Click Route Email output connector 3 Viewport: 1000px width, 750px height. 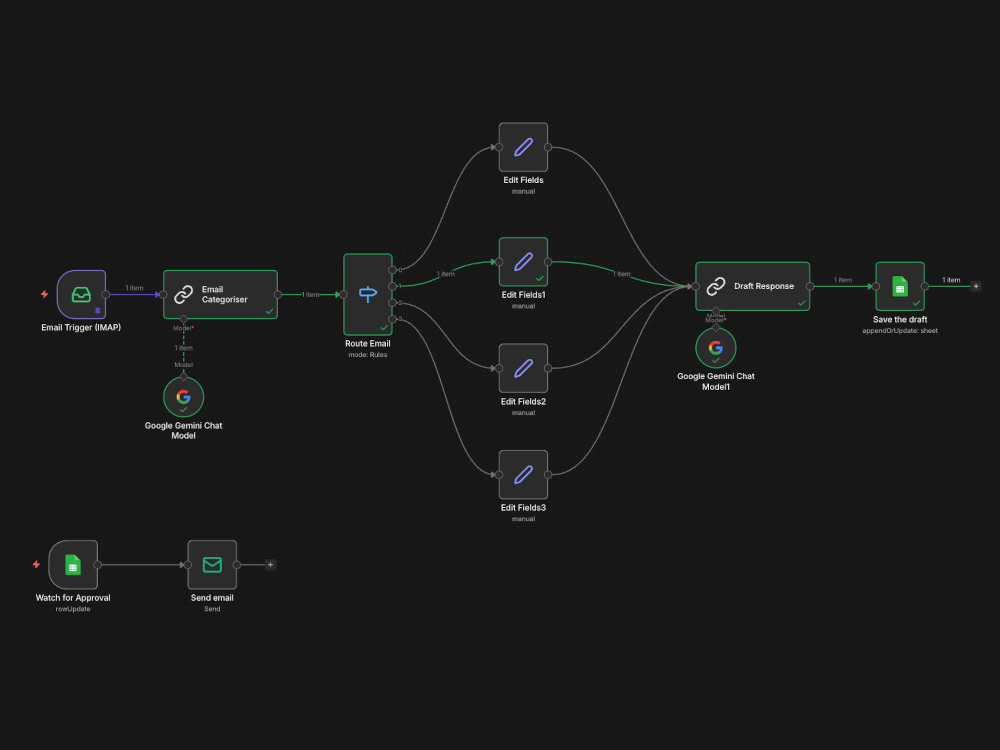[x=392, y=319]
